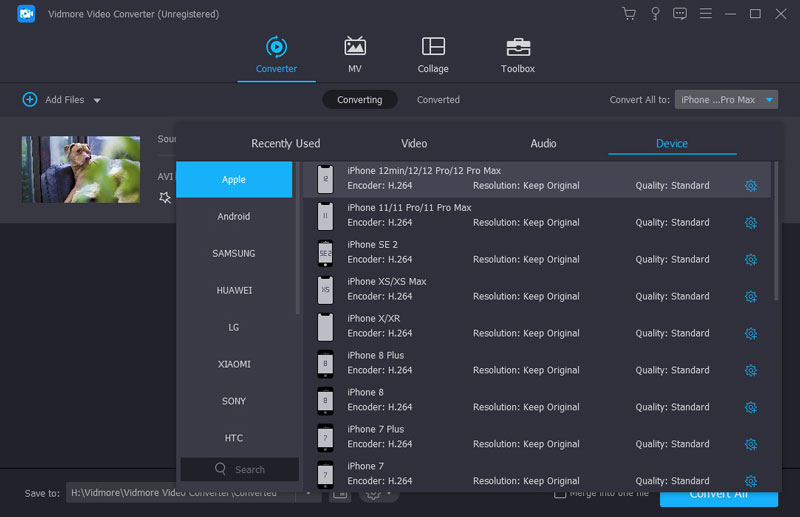Viewport: 800px width, 517px height.
Task: Expand the Save to path dropdown
Action: [309, 493]
